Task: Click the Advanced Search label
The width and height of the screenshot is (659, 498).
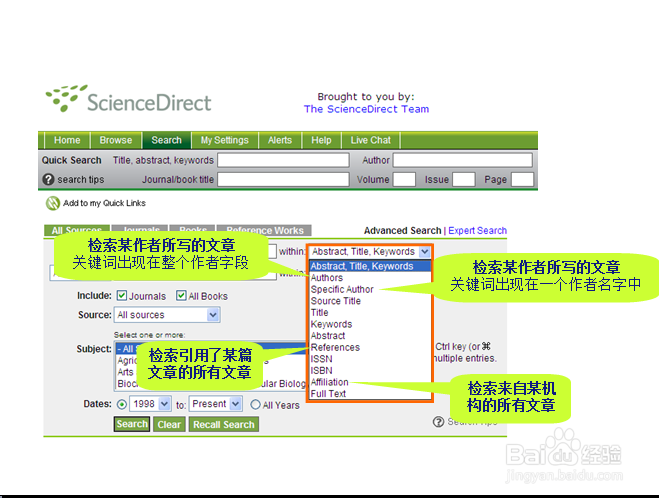Action: coord(403,231)
